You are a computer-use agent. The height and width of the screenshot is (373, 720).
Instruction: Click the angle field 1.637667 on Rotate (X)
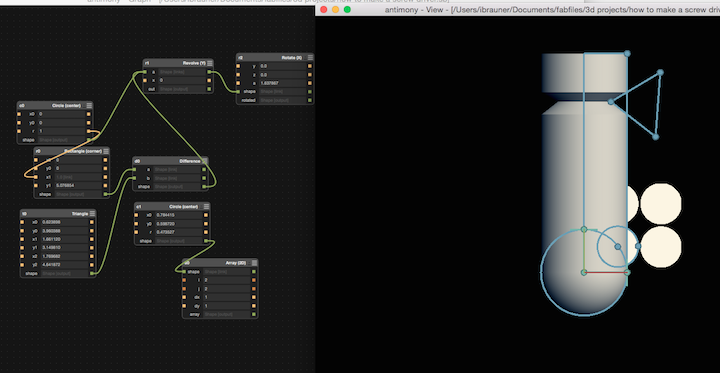pyautogui.click(x=283, y=83)
